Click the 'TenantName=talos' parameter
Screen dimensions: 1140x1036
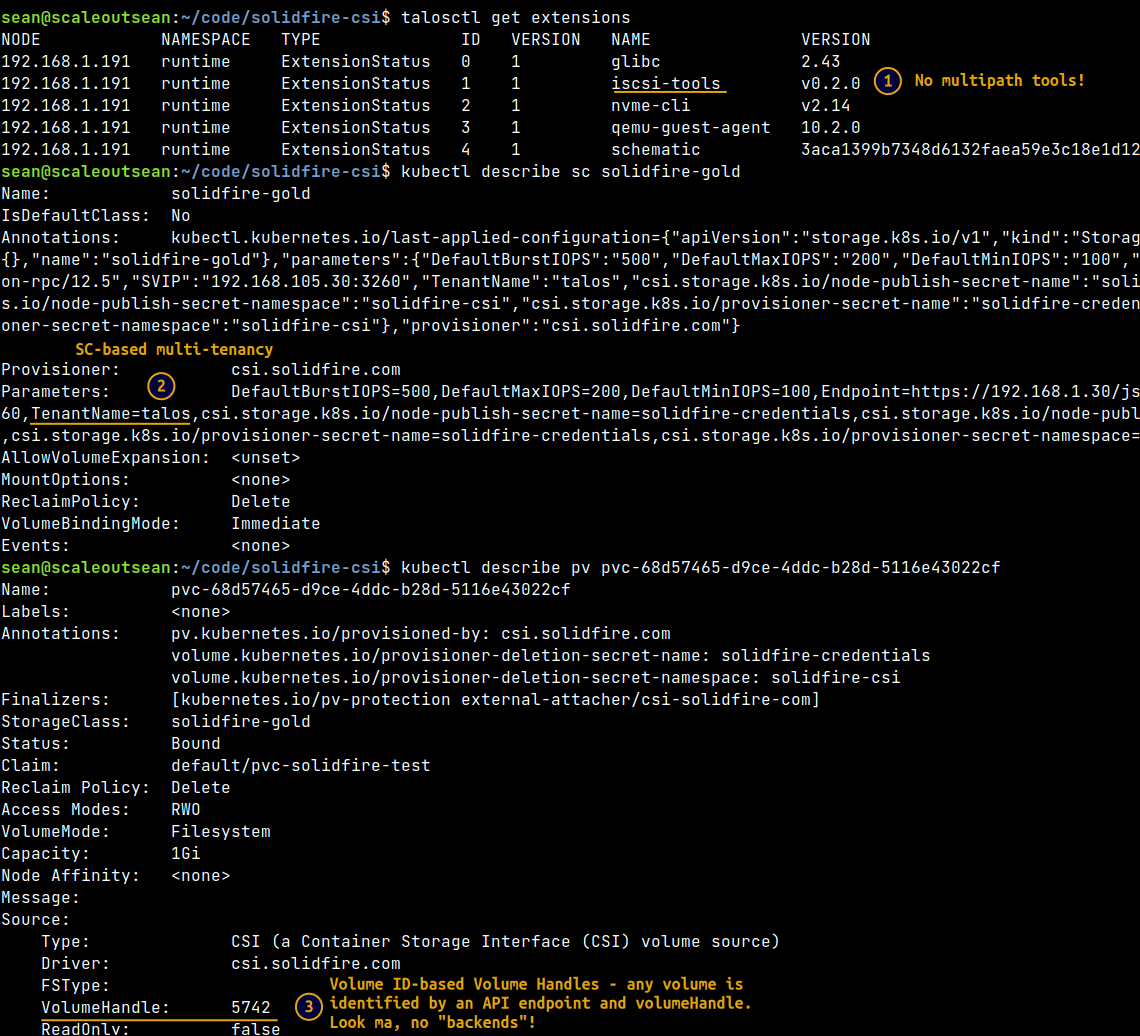click(111, 414)
